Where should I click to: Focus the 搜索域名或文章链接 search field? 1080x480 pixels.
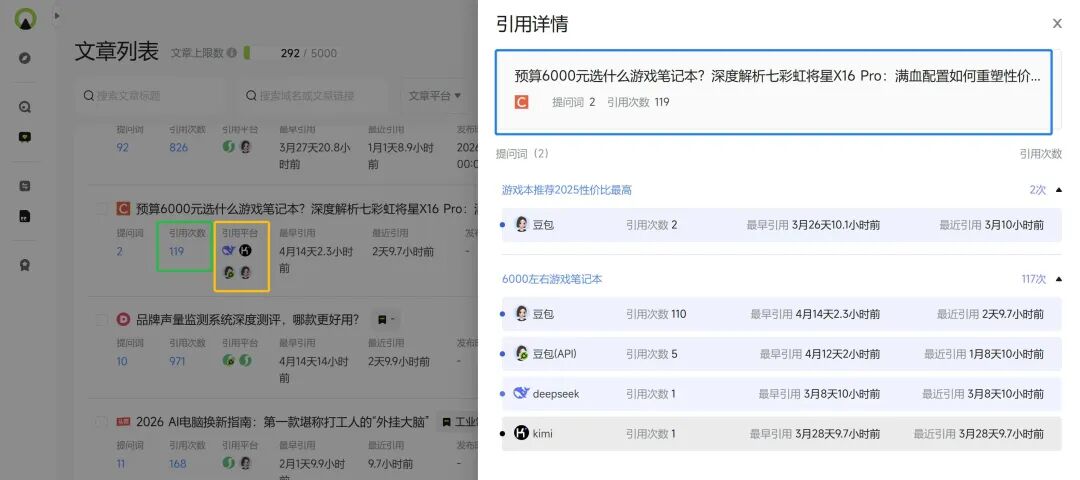[x=315, y=96]
